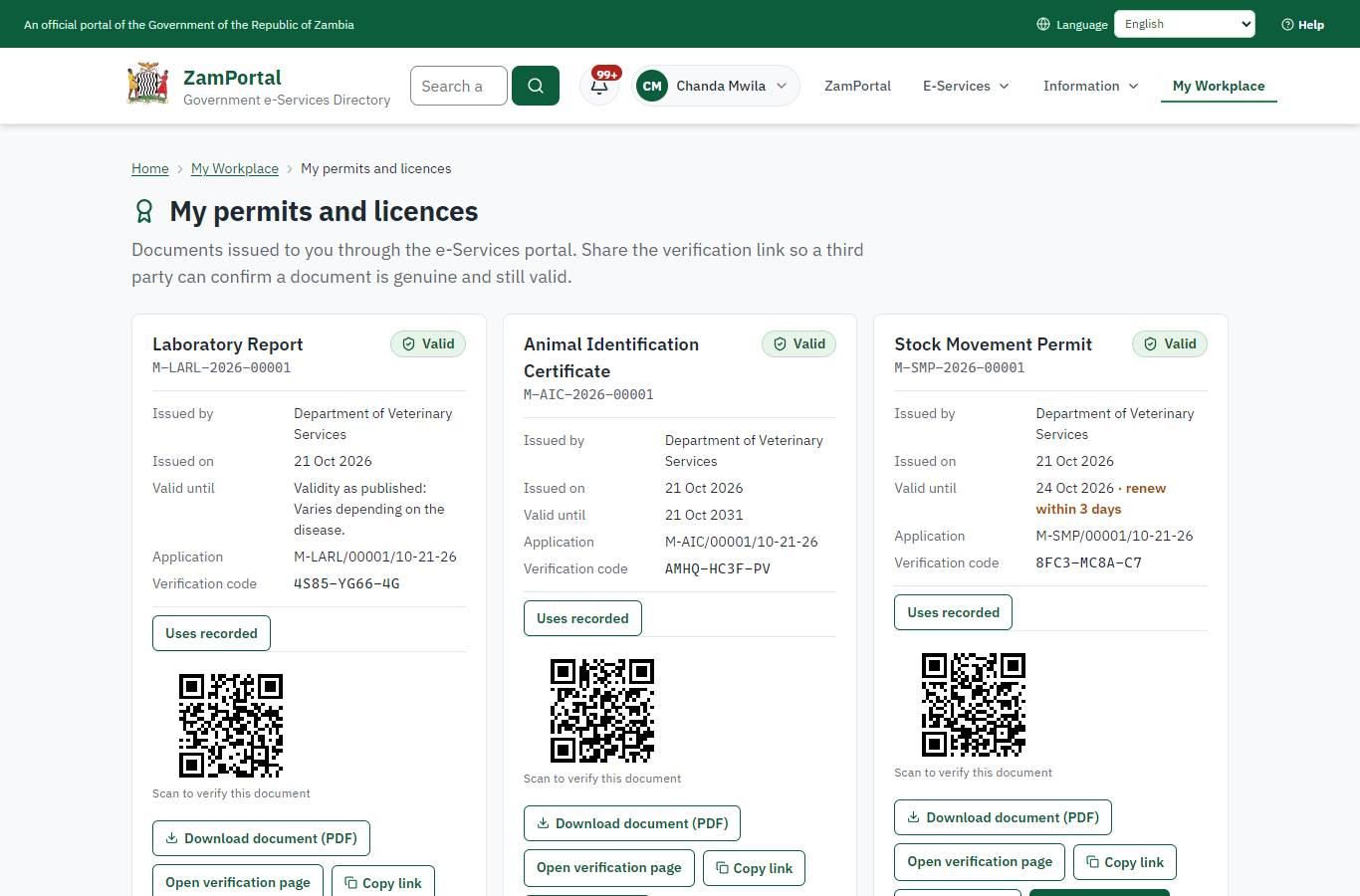
Task: Show uses recorded for Animal Identification Certificate
Action: click(x=582, y=618)
